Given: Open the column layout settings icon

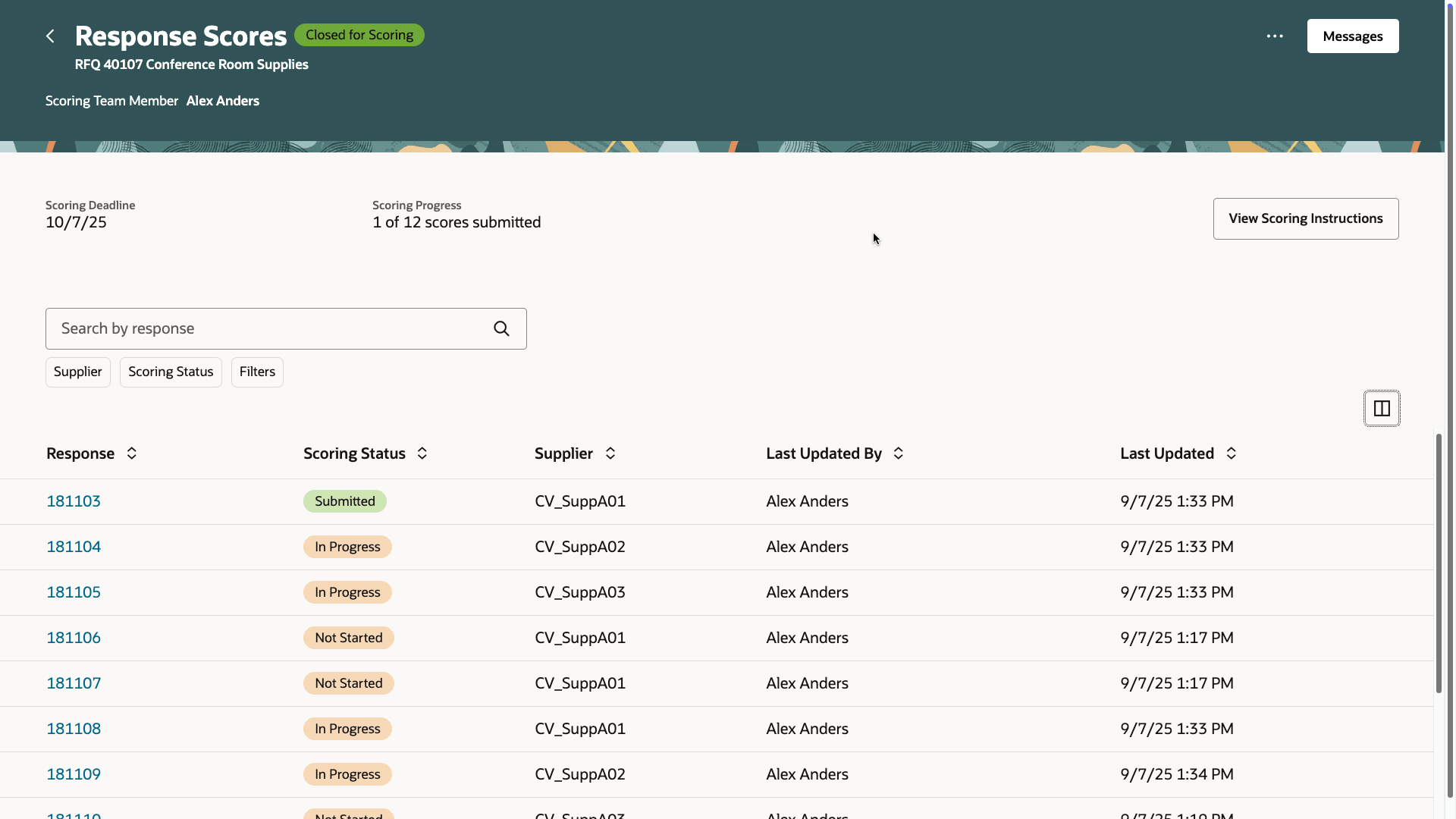Looking at the screenshot, I should tap(1382, 409).
